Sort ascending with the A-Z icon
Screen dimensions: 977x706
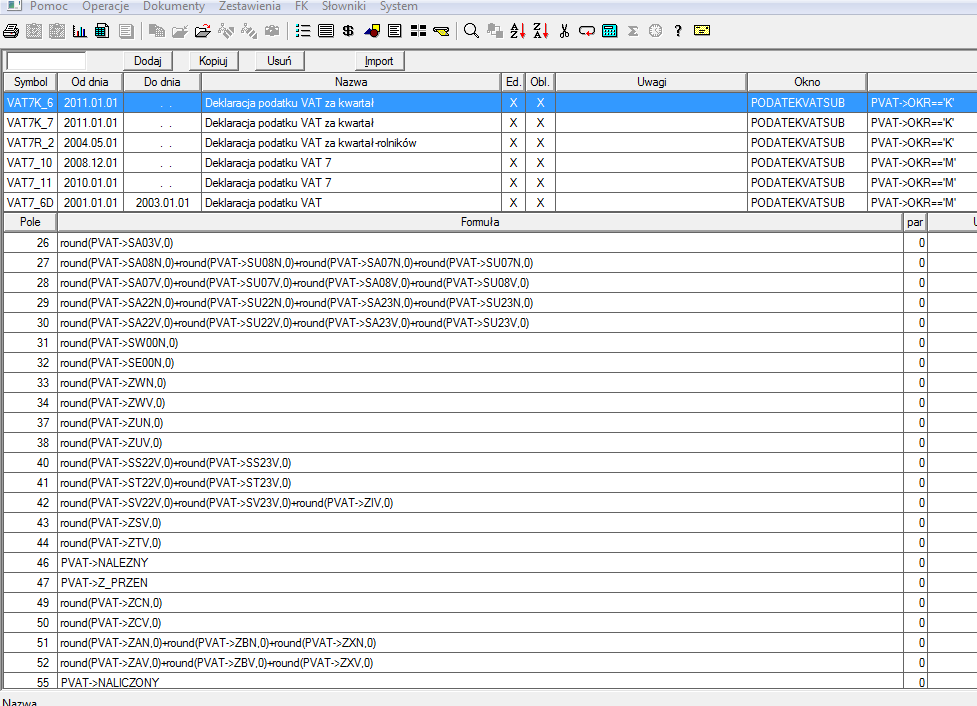point(517,31)
